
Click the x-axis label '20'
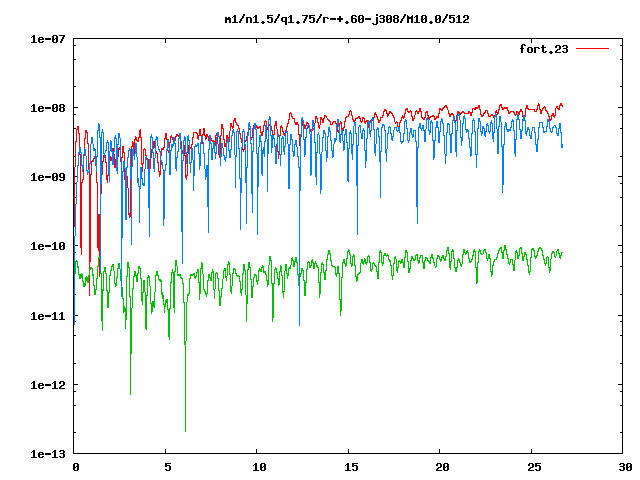pyautogui.click(x=442, y=467)
